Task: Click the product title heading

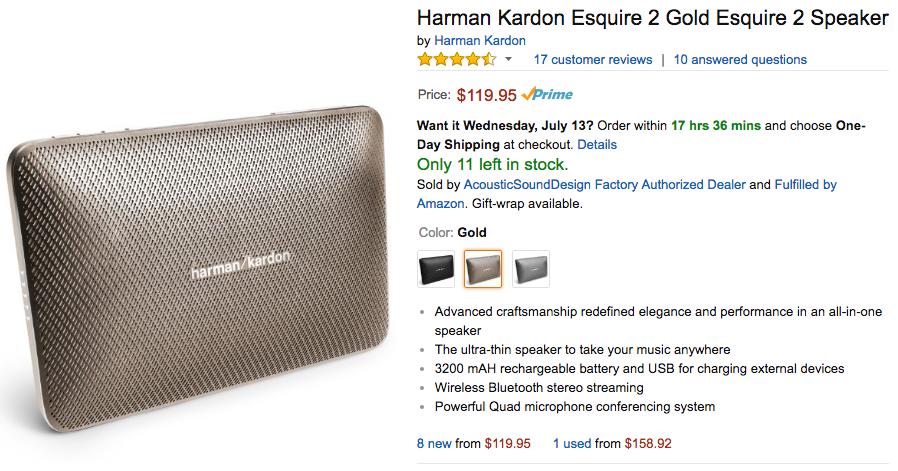Action: point(652,18)
